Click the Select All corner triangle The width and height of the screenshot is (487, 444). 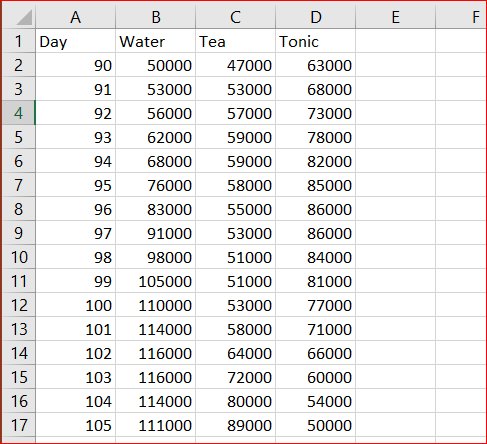click(24, 17)
